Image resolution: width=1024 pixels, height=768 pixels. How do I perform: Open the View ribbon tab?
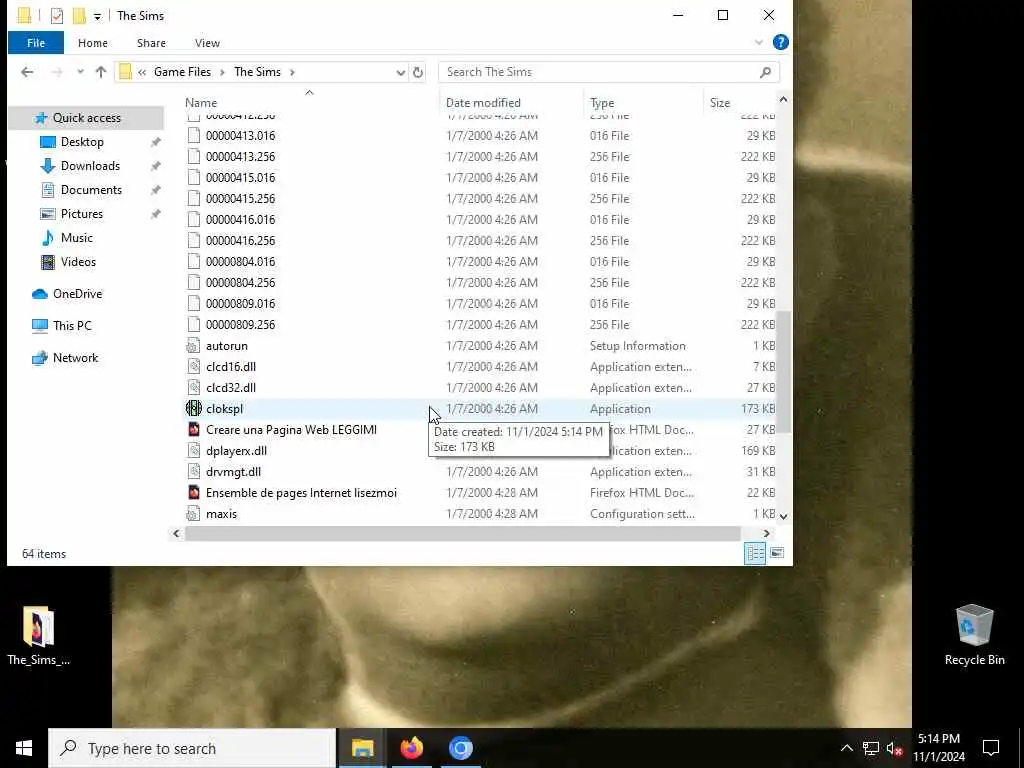(207, 43)
